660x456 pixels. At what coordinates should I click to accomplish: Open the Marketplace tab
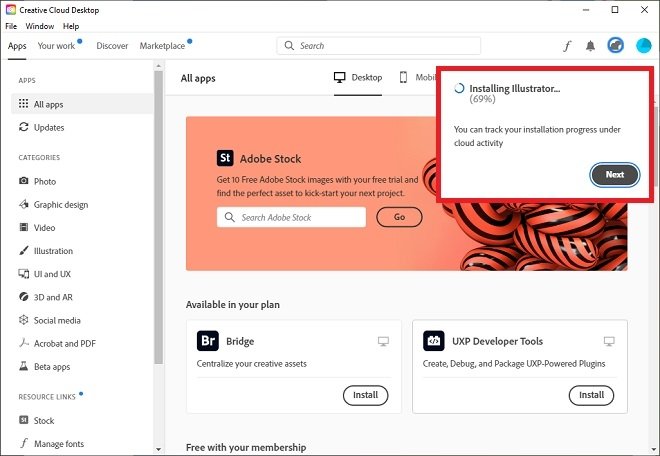pyautogui.click(x=162, y=46)
